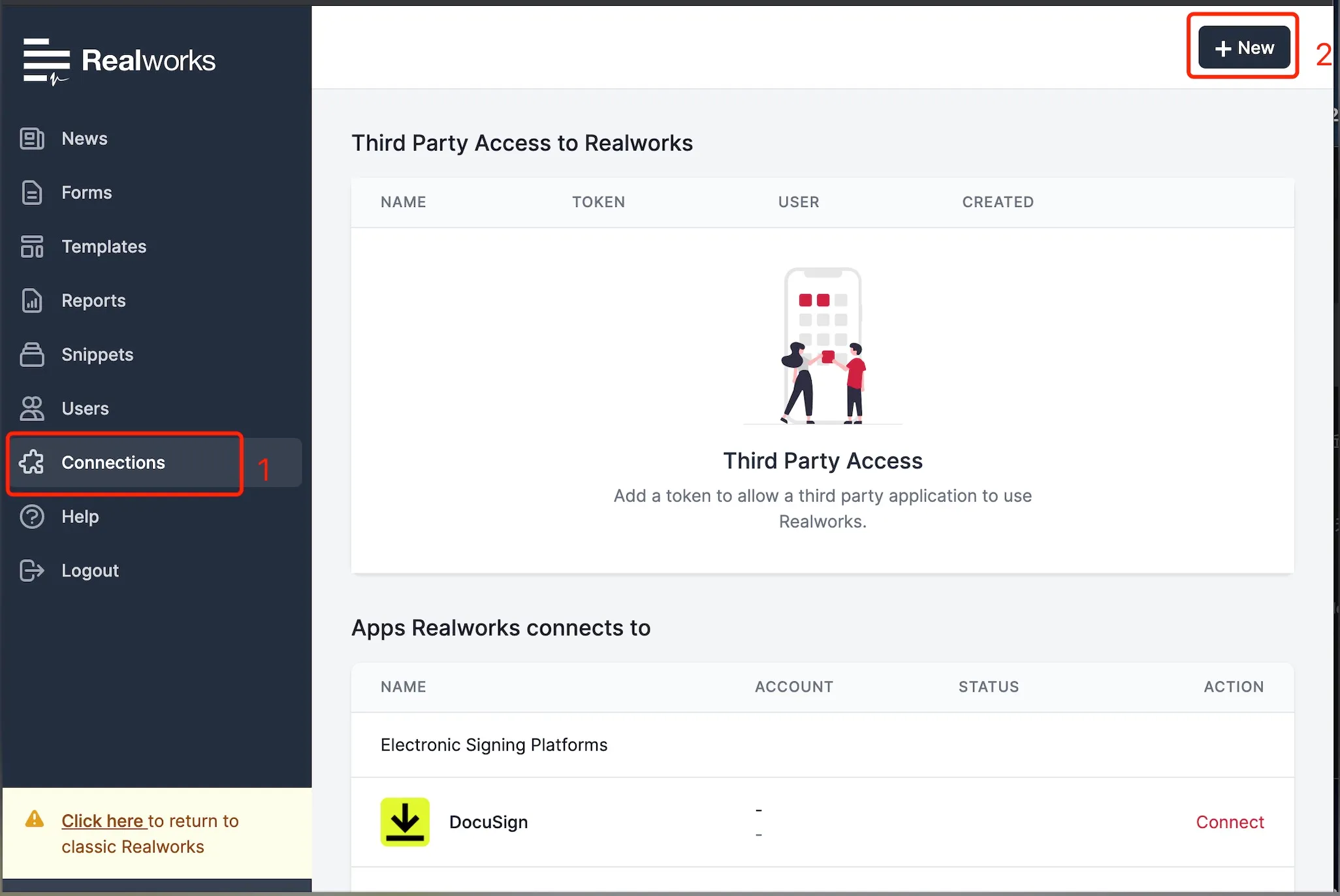Click the Realworks logo icon

(46, 61)
